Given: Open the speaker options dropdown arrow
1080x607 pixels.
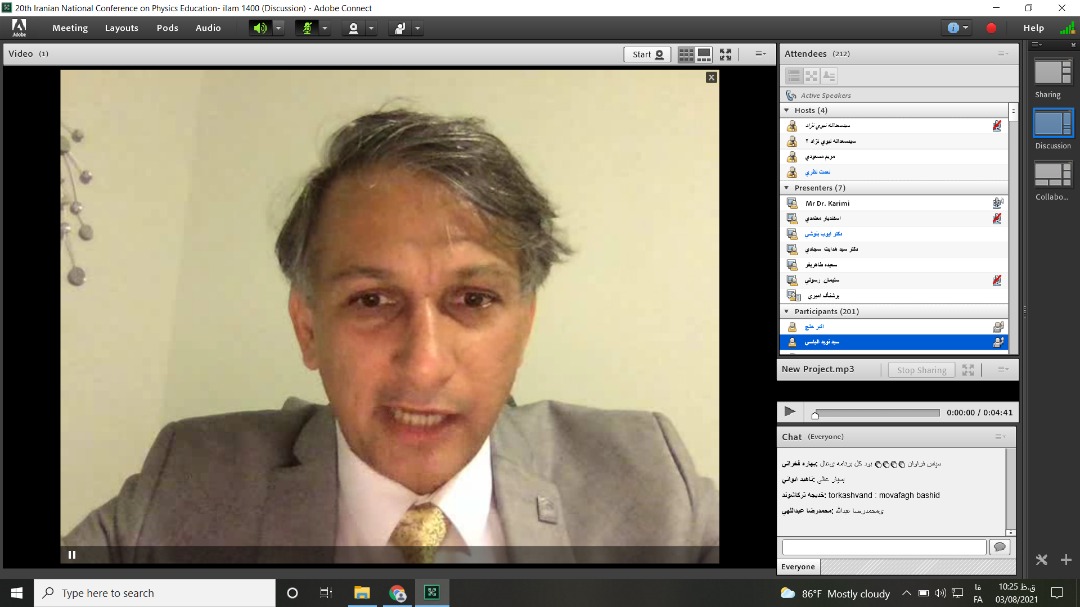Looking at the screenshot, I should click(279, 28).
